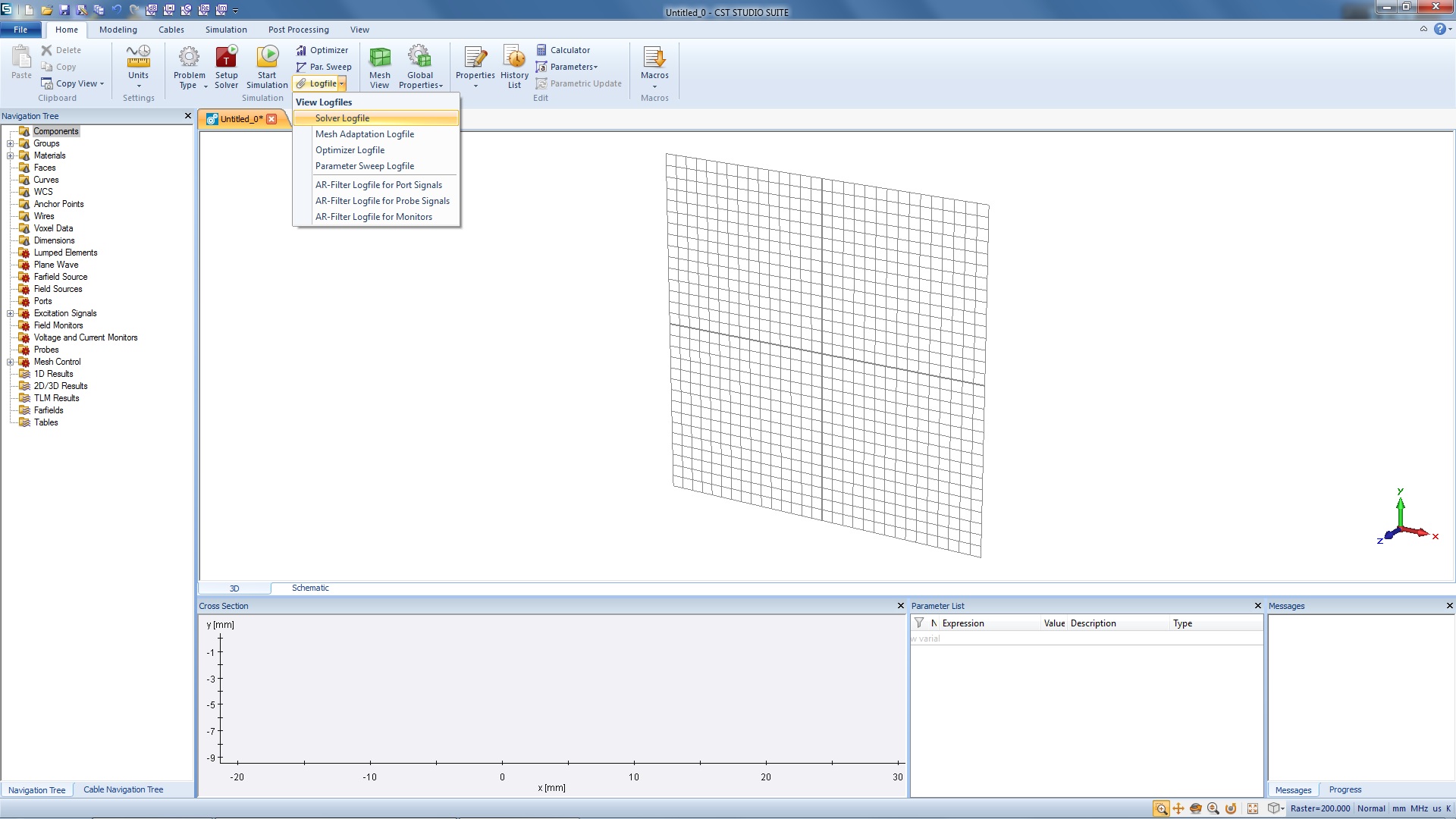Click the Undo arrow in quick access toolbar
Viewport: 1456px width, 819px height.
pyautogui.click(x=117, y=10)
